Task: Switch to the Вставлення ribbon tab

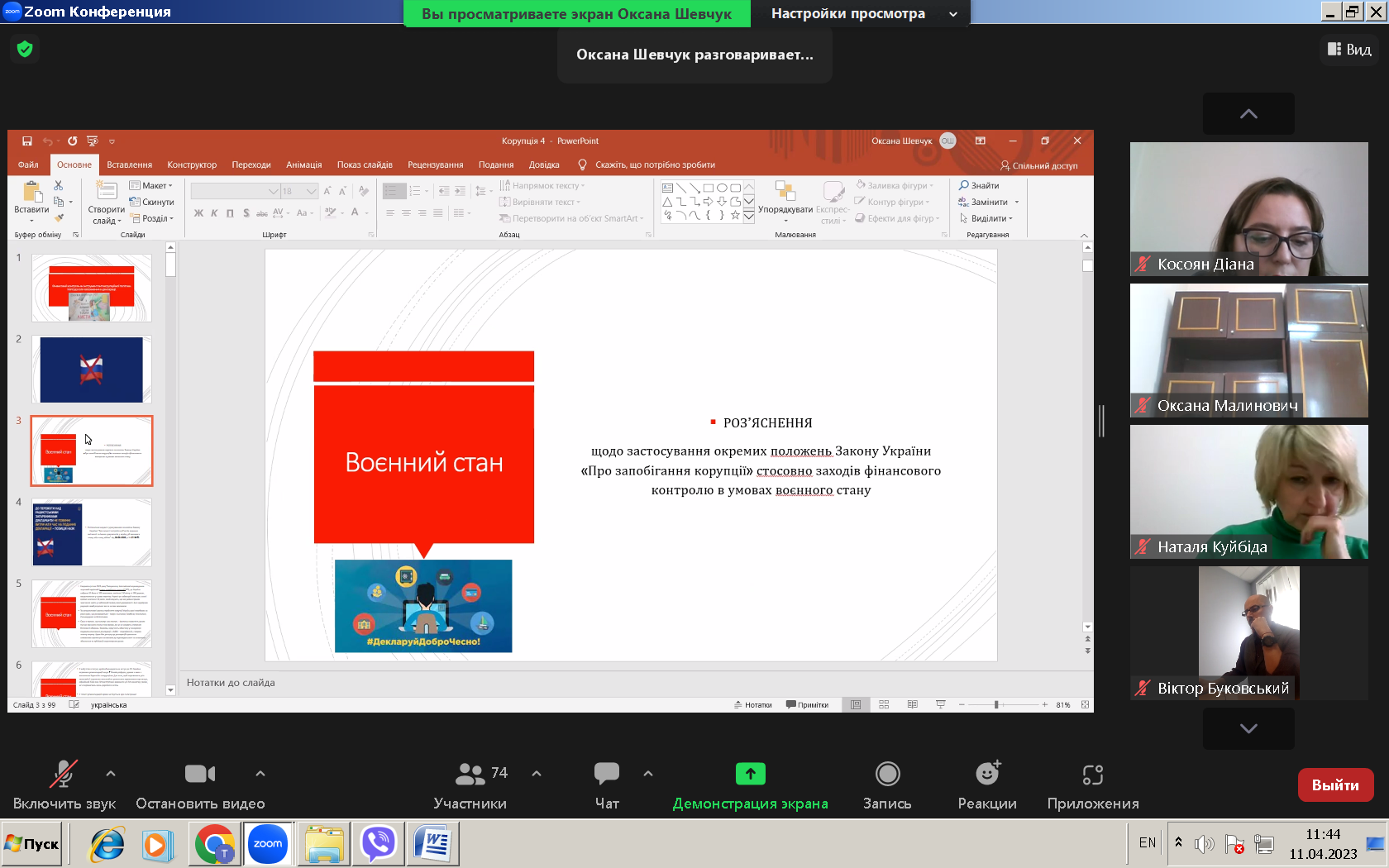Action: click(x=129, y=165)
